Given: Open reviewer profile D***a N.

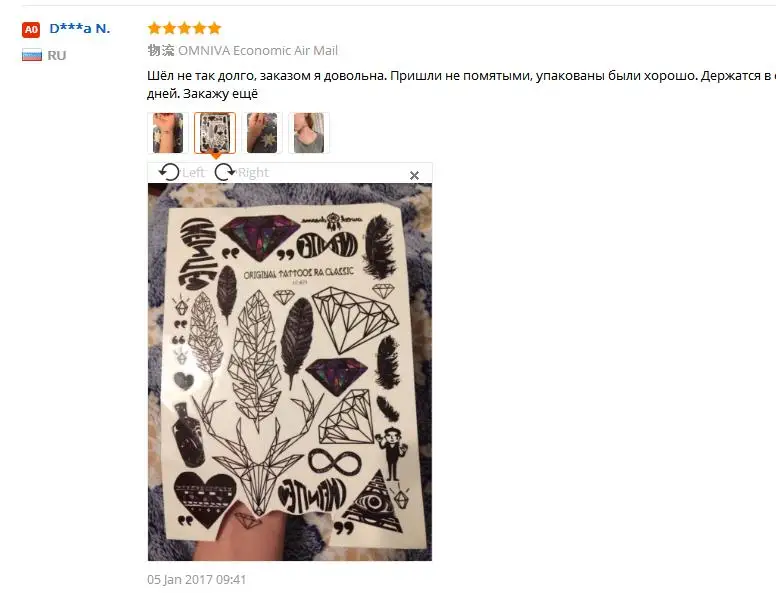Looking at the screenshot, I should tap(80, 29).
